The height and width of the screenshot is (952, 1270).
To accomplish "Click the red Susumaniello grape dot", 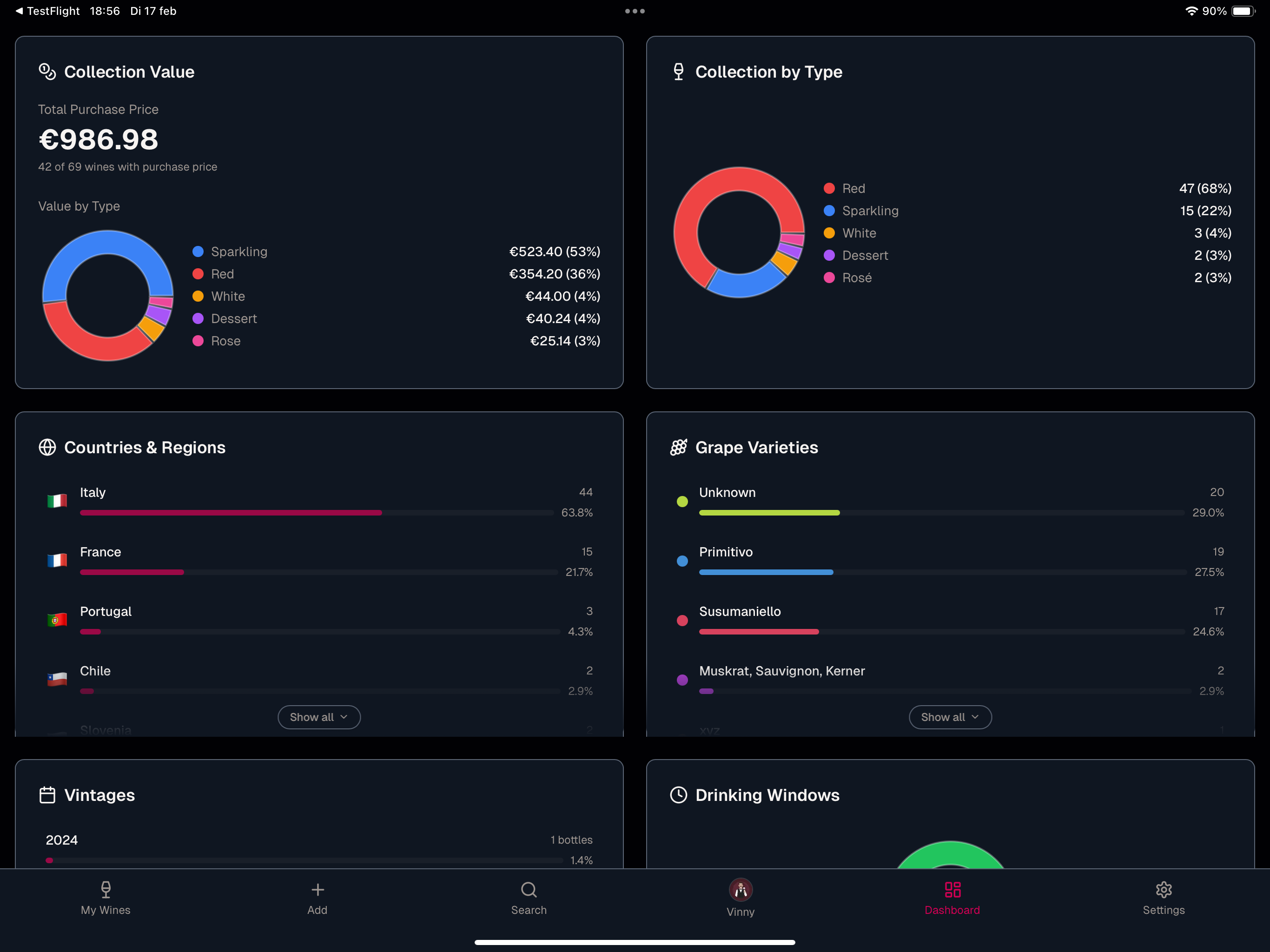I will click(x=682, y=620).
